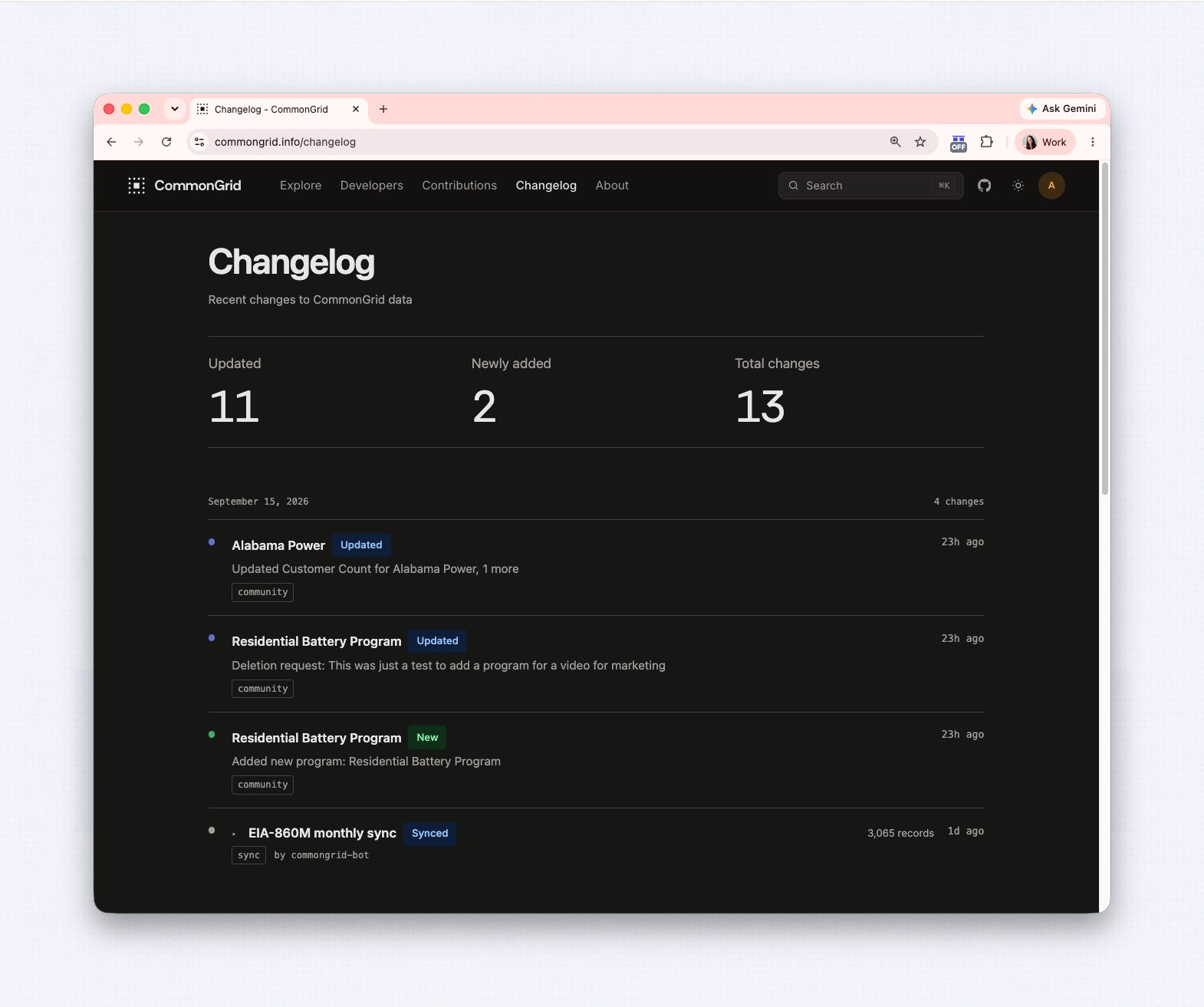Click the '4 changes' count
Viewport: 1204px width, 1007px height.
point(959,502)
